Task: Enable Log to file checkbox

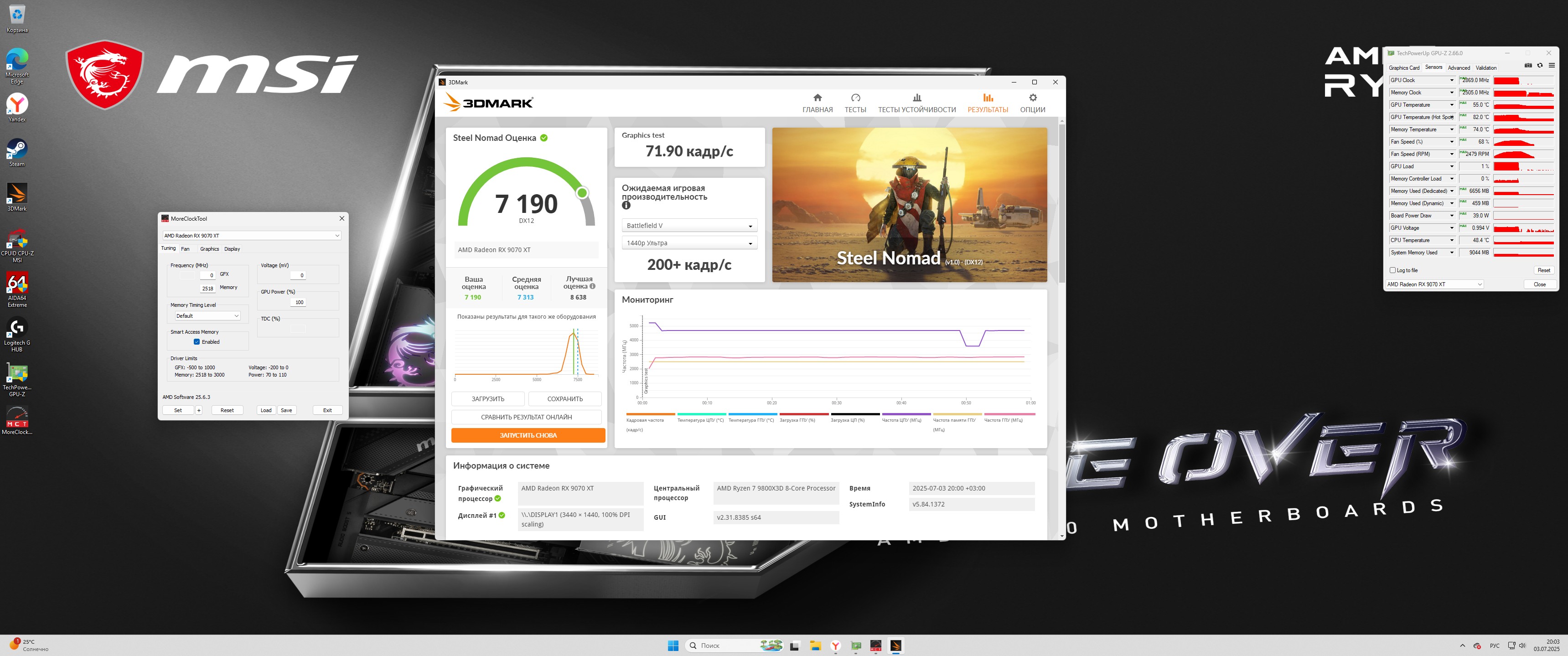Action: pyautogui.click(x=1393, y=270)
